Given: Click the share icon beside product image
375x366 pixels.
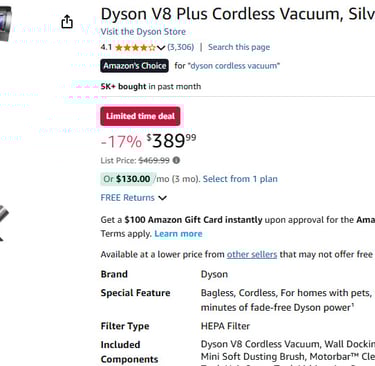Looking at the screenshot, I should point(67,22).
